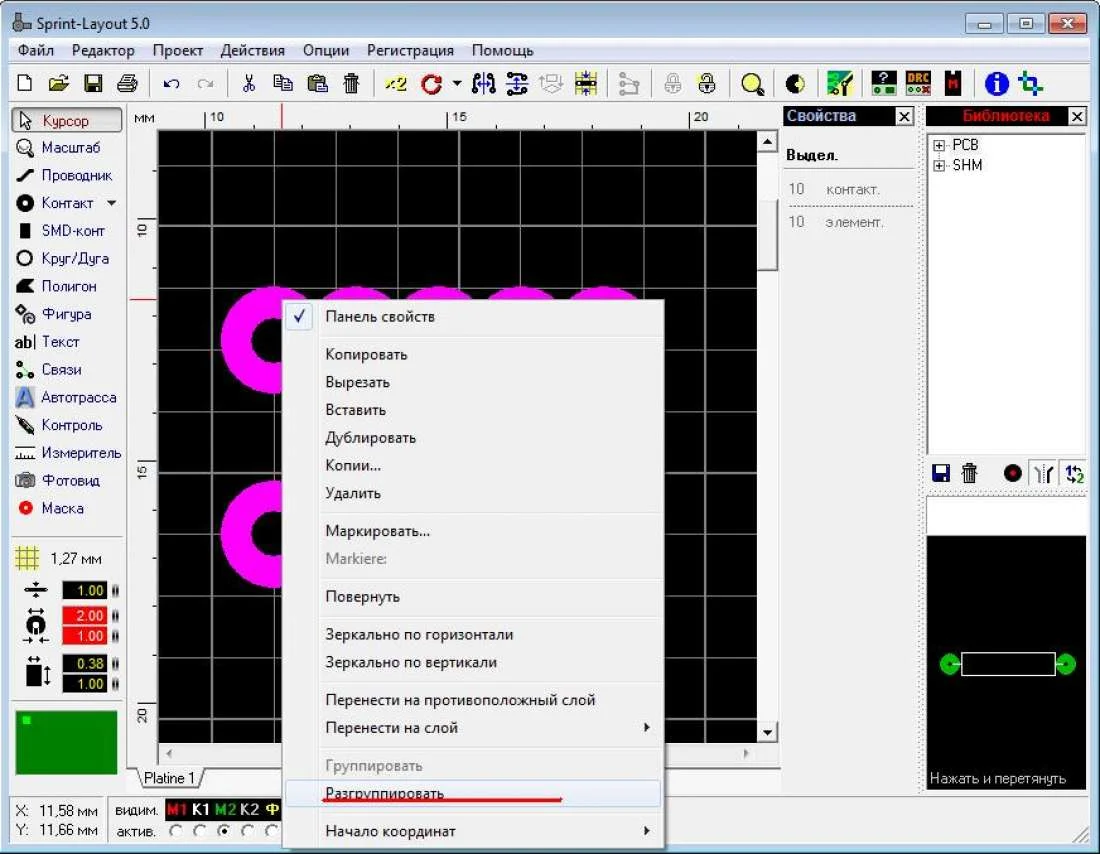
Task: Open the Контакт tool dropdown arrow
Action: coord(111,203)
